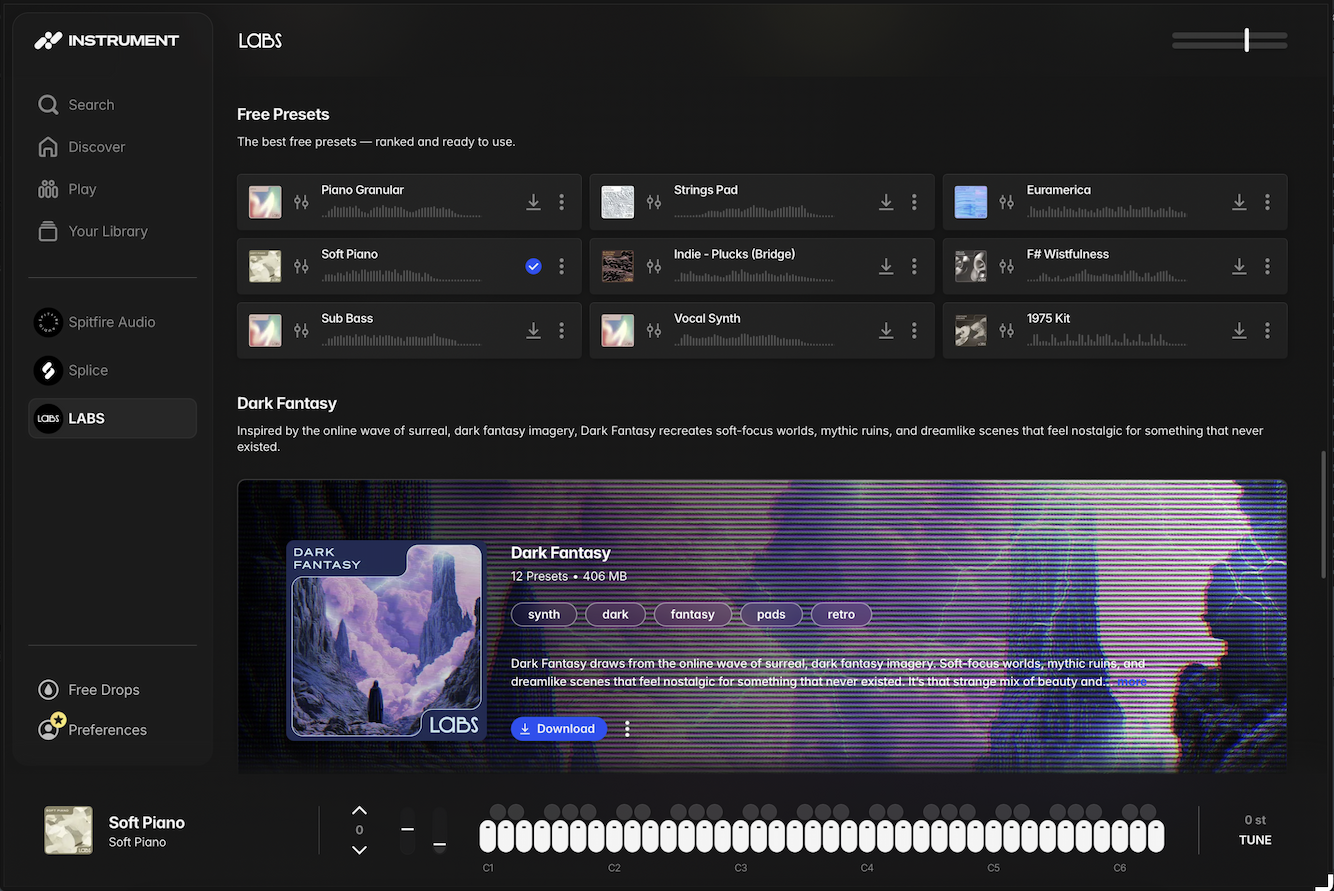The width and height of the screenshot is (1334, 891).
Task: Filter by the dark tag
Action: click(x=615, y=615)
